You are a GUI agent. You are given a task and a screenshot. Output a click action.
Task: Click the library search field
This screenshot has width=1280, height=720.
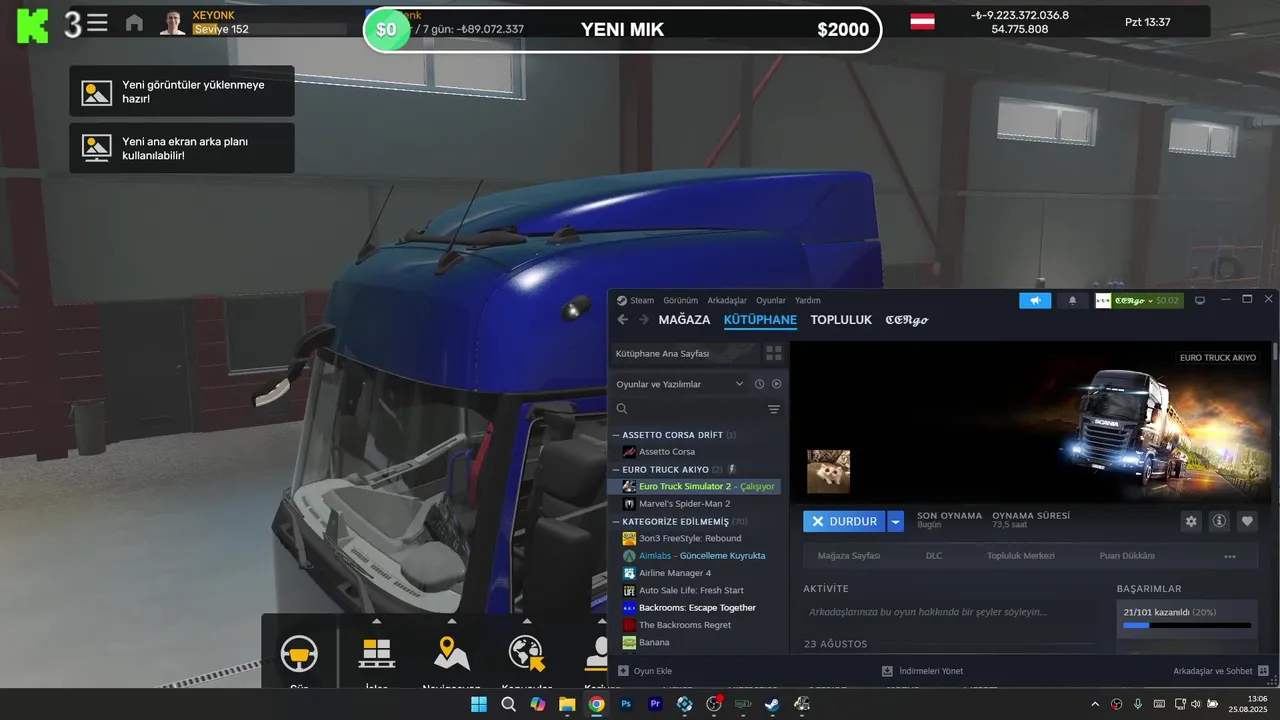coord(687,409)
